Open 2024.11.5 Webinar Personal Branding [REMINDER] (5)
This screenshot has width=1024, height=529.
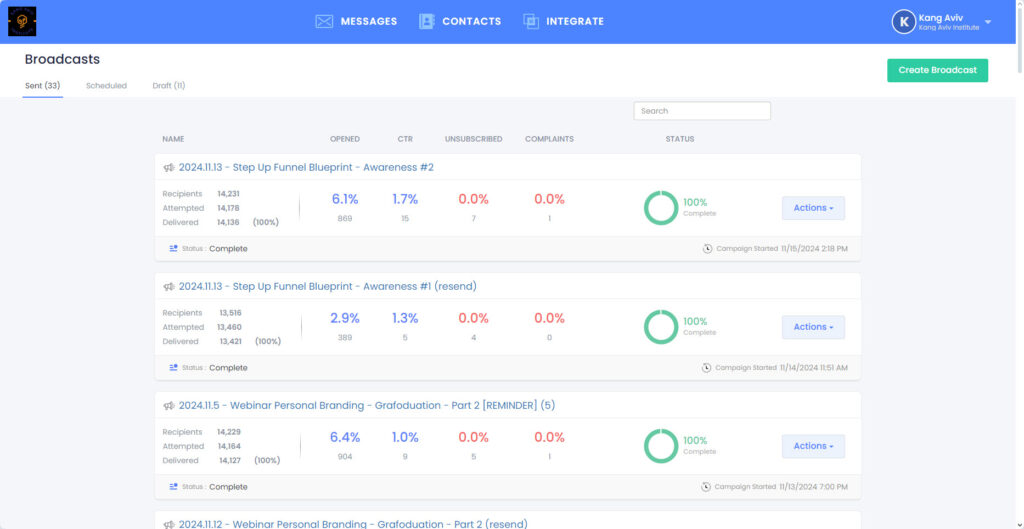coord(366,406)
